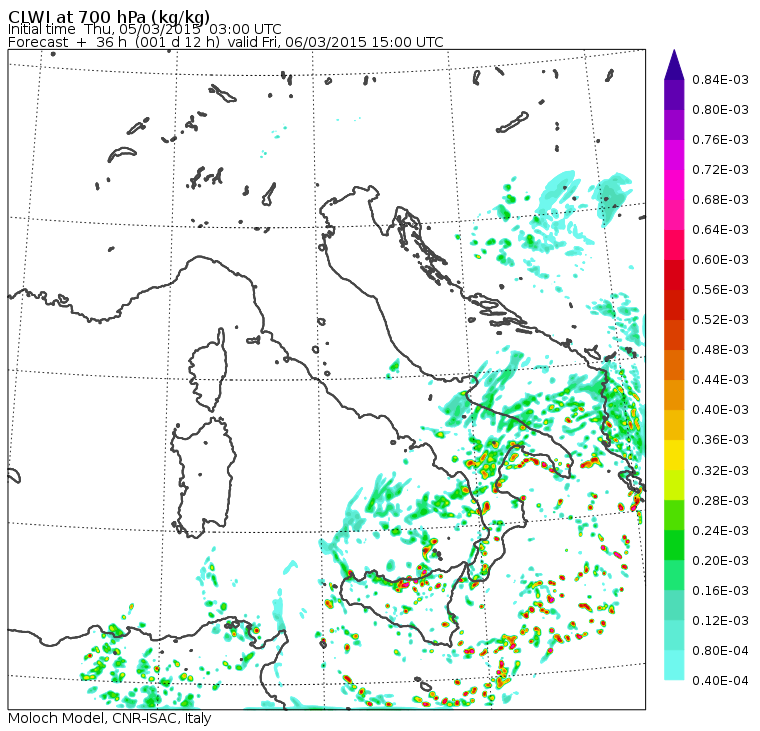
Task: Click legend band between 0.76E-03 and 0.72E-03
Action: point(674,155)
